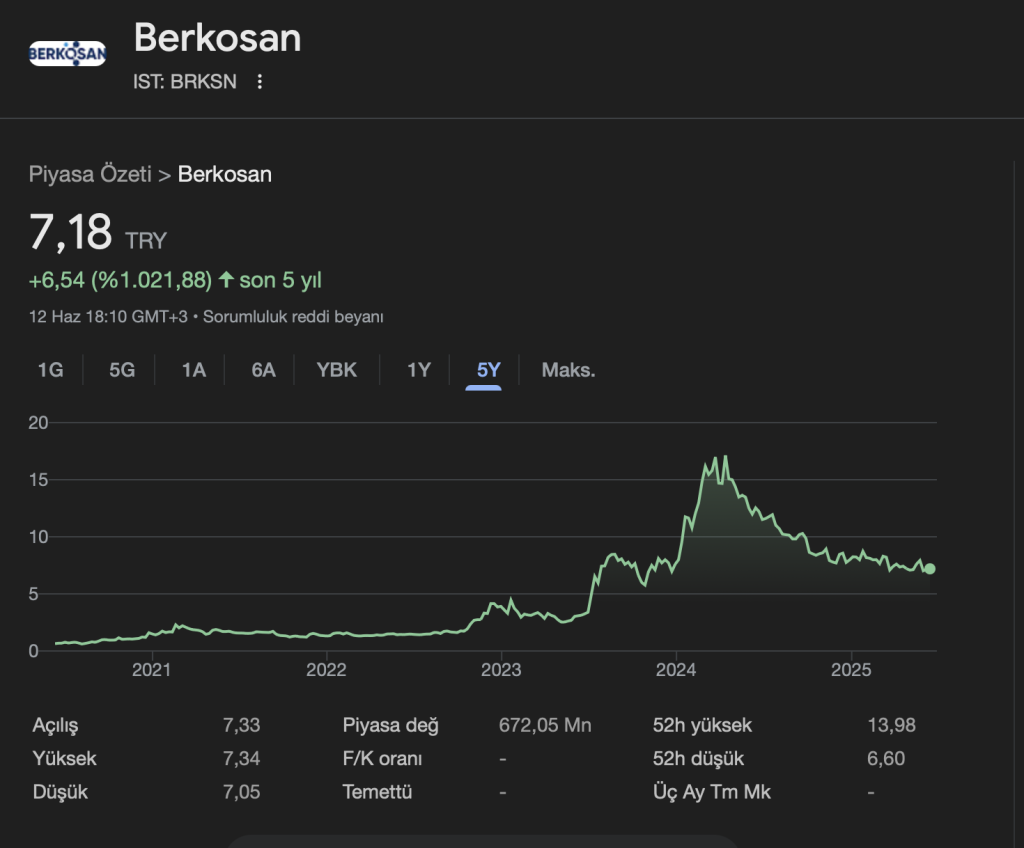This screenshot has height=848, width=1024.
Task: Click the F/K oranı label
Action: click(x=383, y=758)
